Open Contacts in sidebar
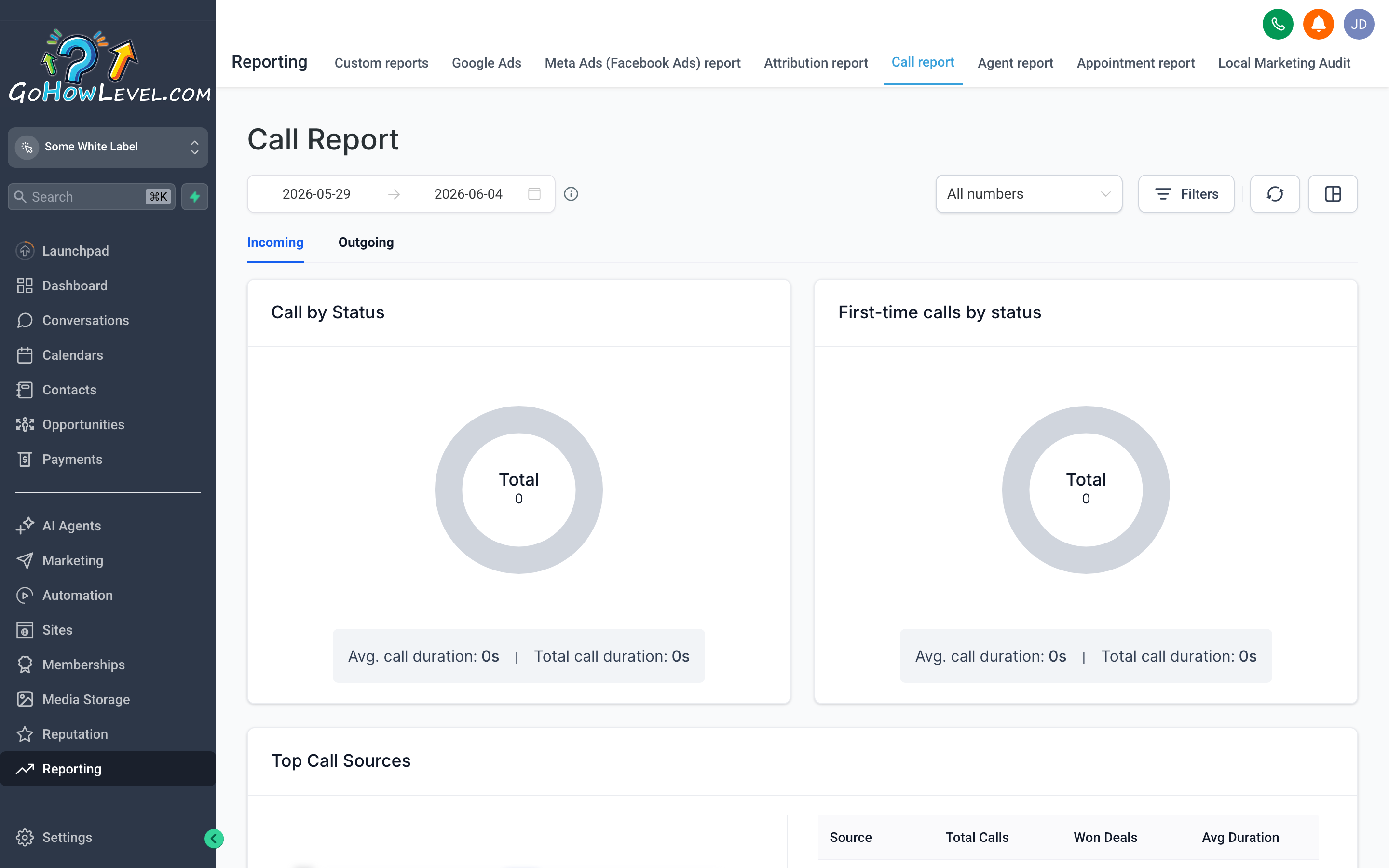The height and width of the screenshot is (868, 1389). click(108, 390)
